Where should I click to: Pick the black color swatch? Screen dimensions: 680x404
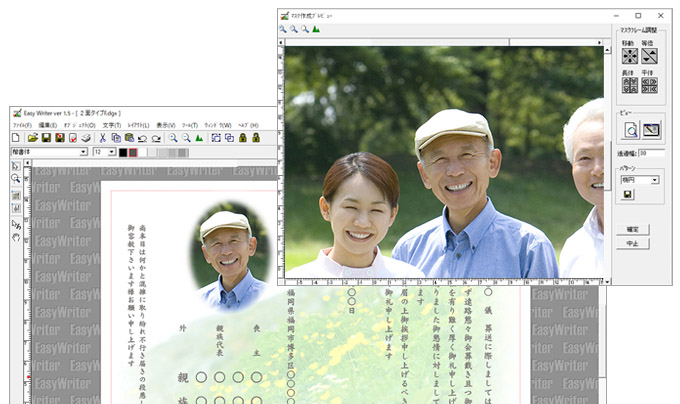click(x=123, y=153)
